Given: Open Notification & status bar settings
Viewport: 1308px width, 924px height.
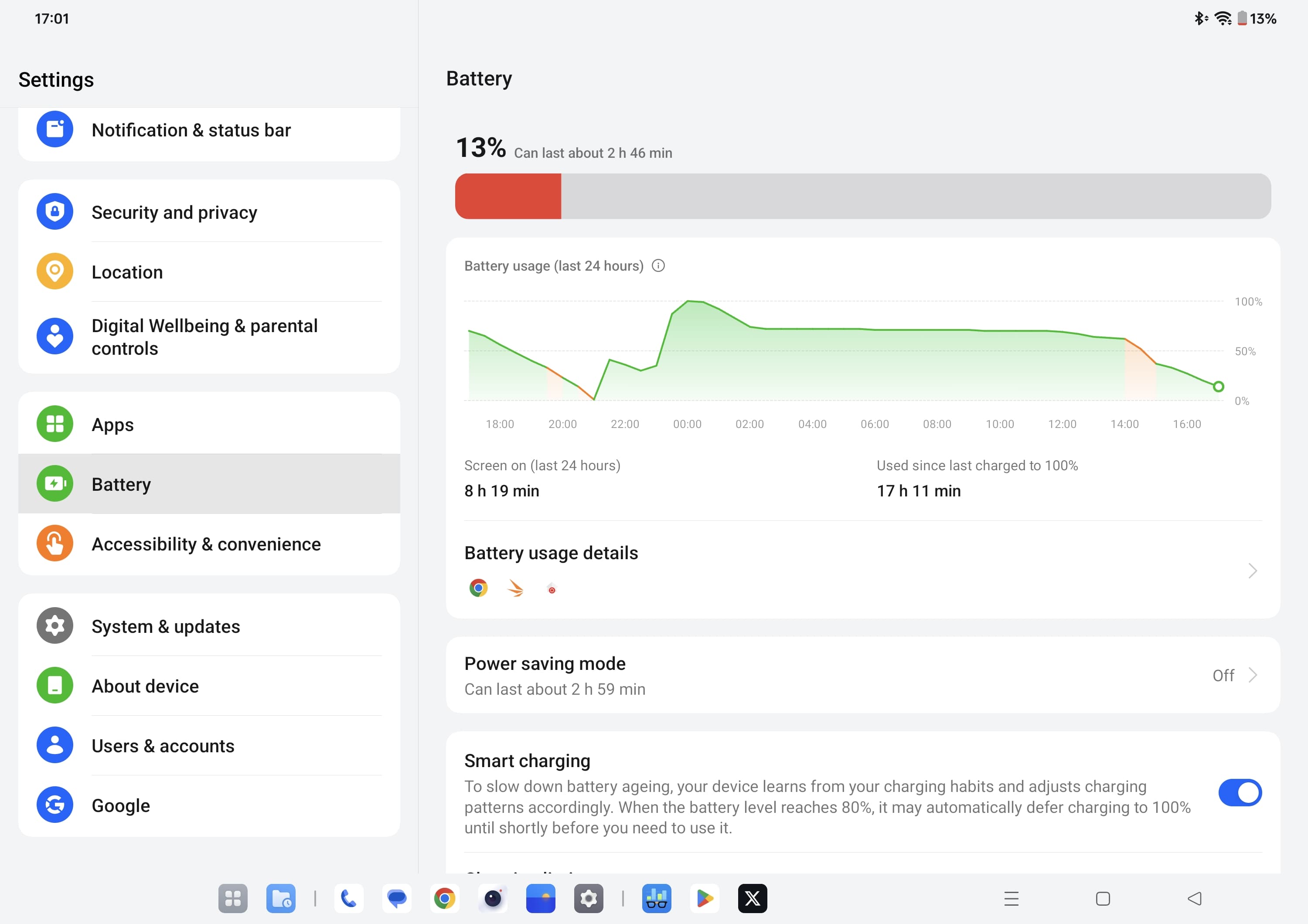Looking at the screenshot, I should pos(209,129).
